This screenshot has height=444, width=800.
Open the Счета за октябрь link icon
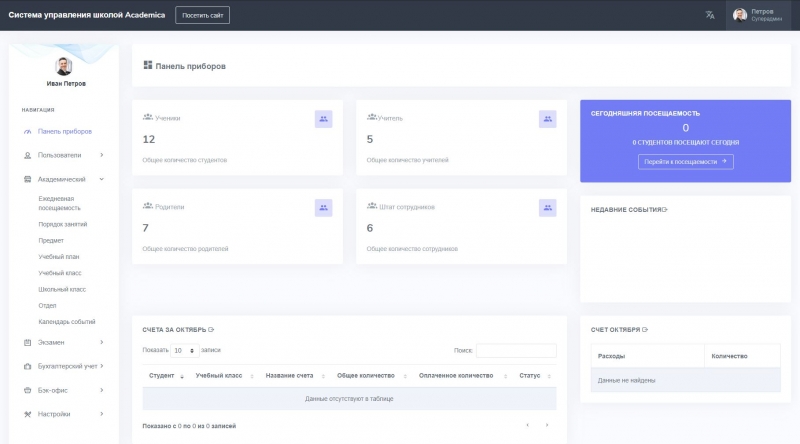coord(211,330)
